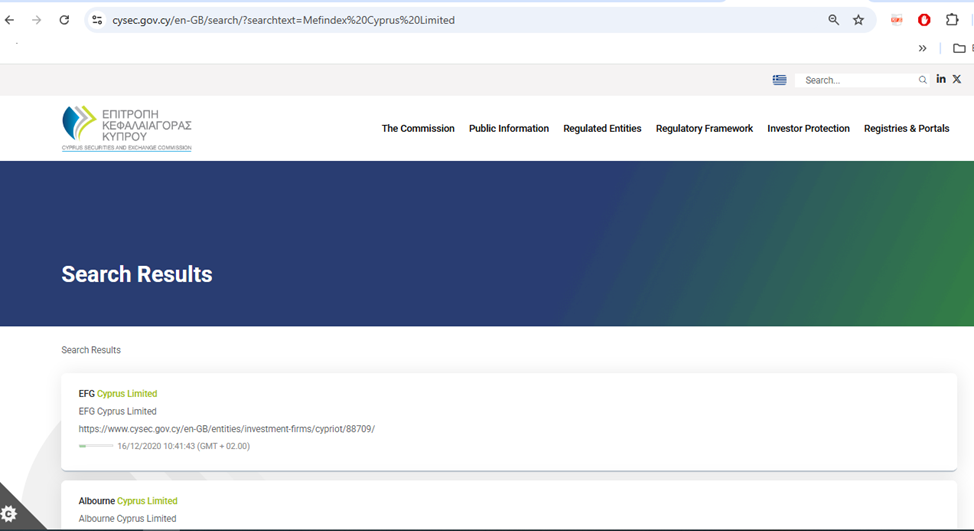Click the relevance bar beside 16/12/2020 date
Image resolution: width=974 pixels, height=531 pixels.
point(96,446)
